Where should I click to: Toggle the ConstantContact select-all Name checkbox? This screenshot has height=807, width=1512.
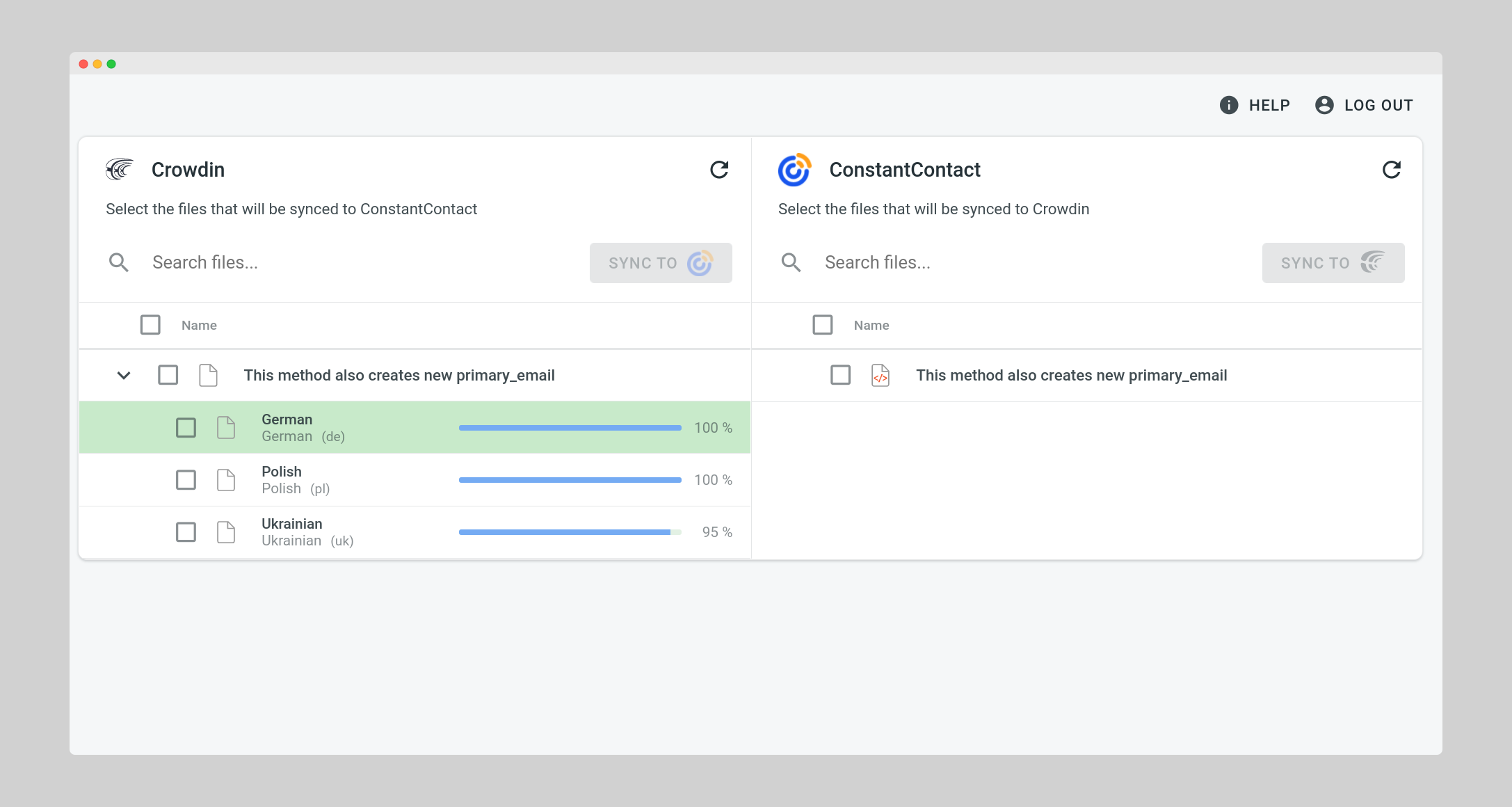(823, 325)
